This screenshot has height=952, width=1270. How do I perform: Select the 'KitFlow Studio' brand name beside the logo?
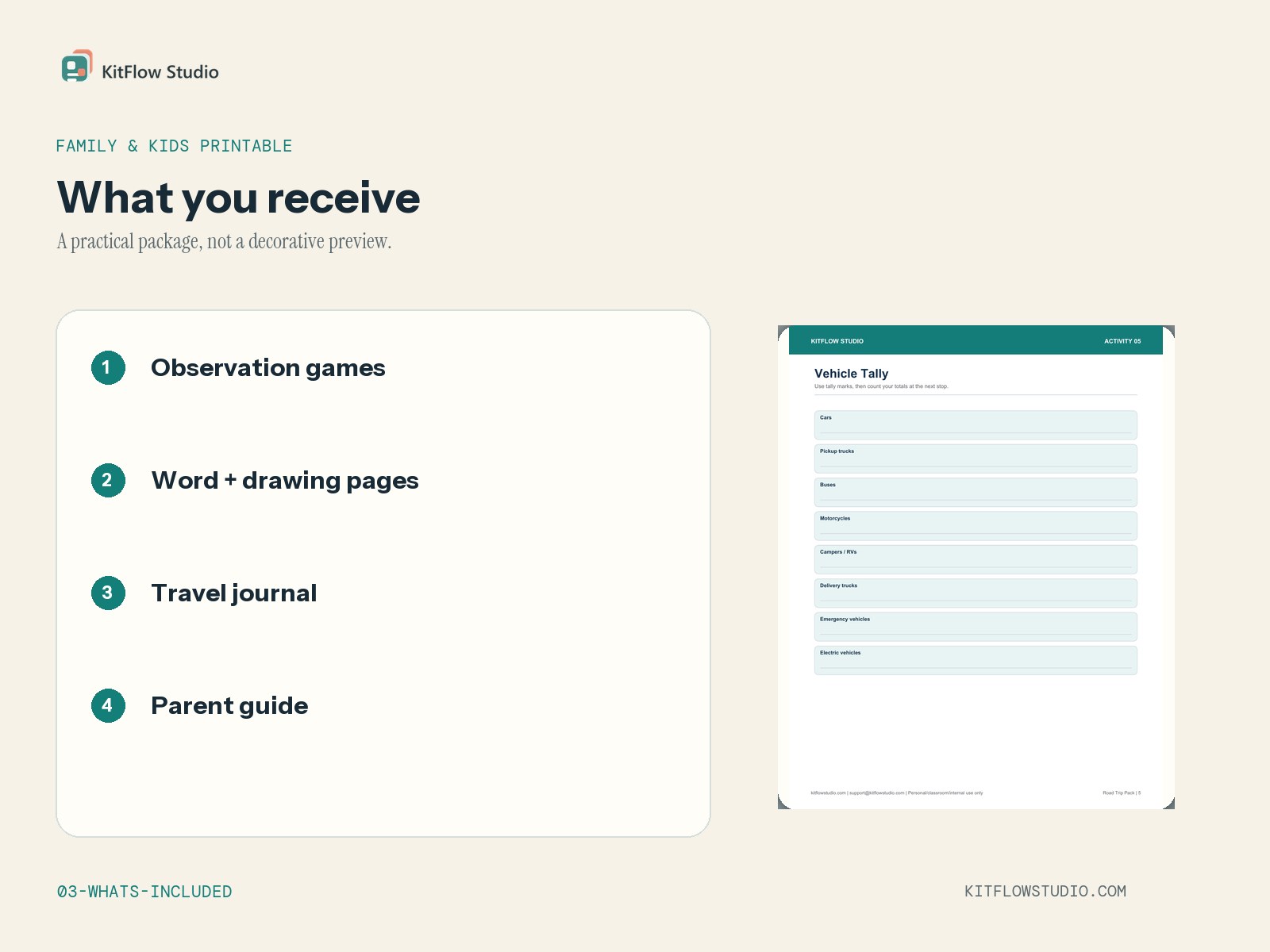pyautogui.click(x=160, y=71)
